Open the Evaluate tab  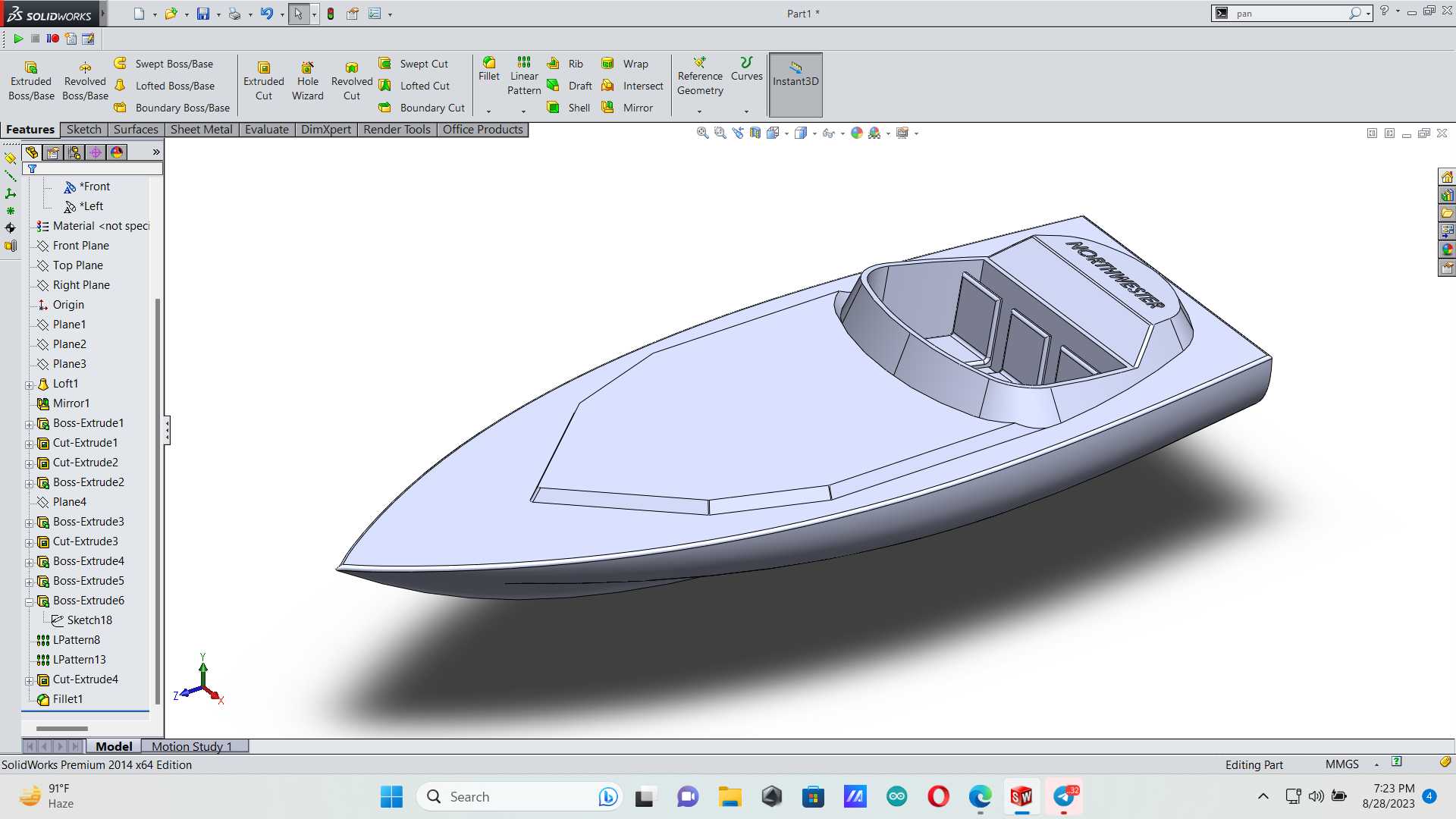pos(267,130)
